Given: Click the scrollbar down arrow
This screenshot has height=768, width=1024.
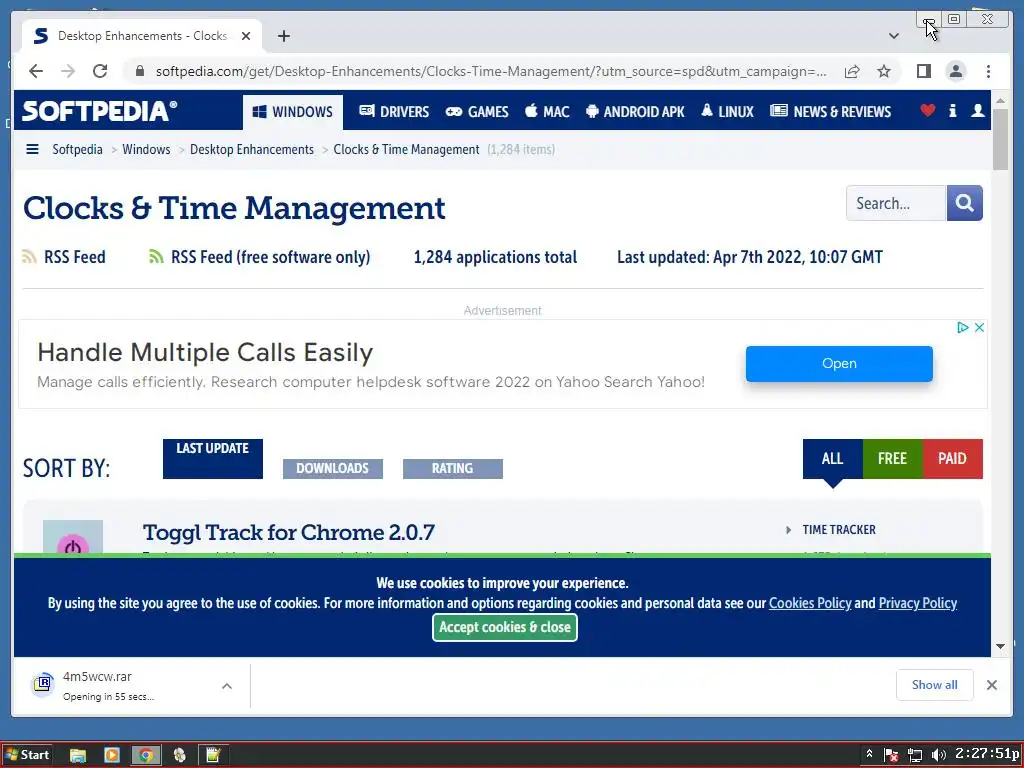Looking at the screenshot, I should pyautogui.click(x=1000, y=647).
